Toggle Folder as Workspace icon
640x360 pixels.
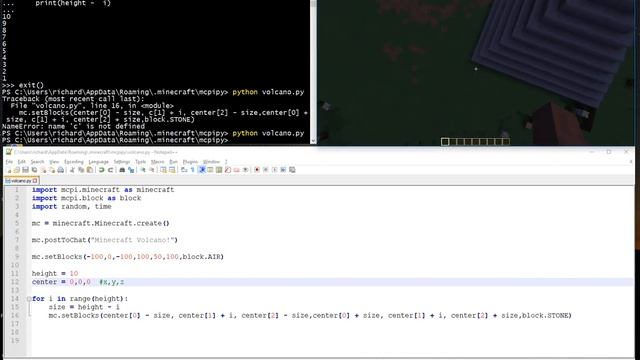236,170
